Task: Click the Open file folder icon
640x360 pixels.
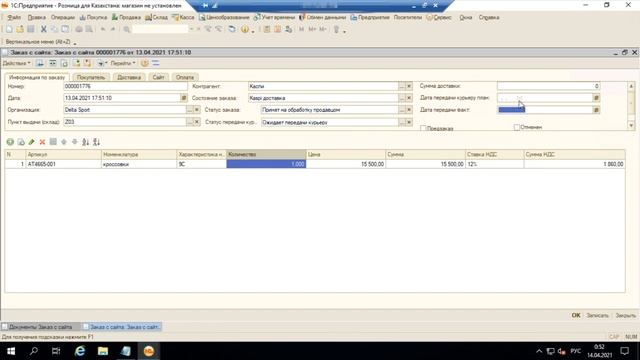Action: (20, 29)
